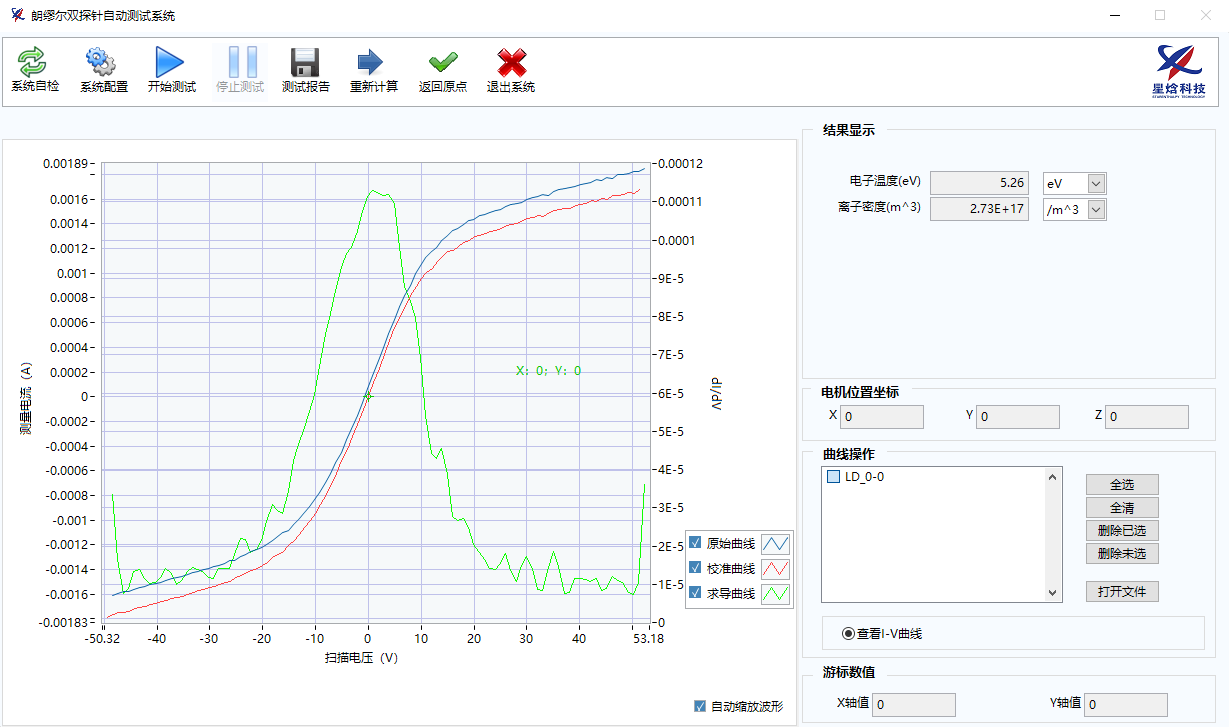This screenshot has height=727, width=1229.
Task: Click 重新计算 blue arrow icon
Action: pos(373,63)
